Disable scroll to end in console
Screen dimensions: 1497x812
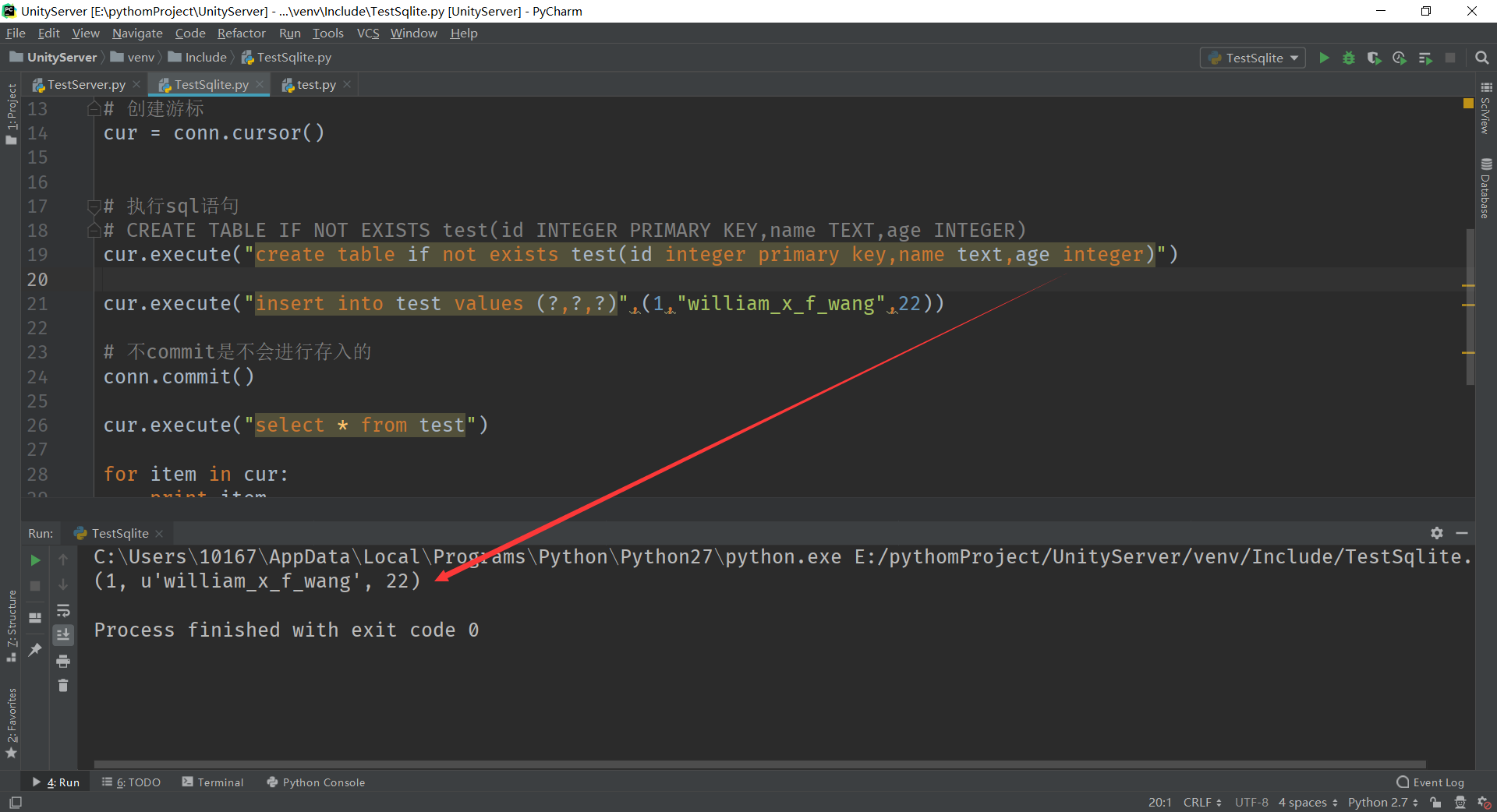(63, 634)
